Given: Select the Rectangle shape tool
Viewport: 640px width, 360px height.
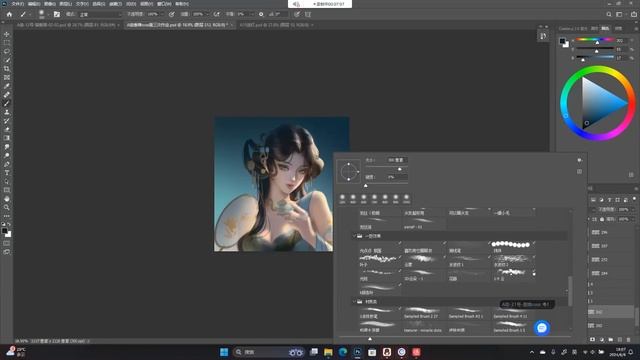Looking at the screenshot, I should point(7,190).
